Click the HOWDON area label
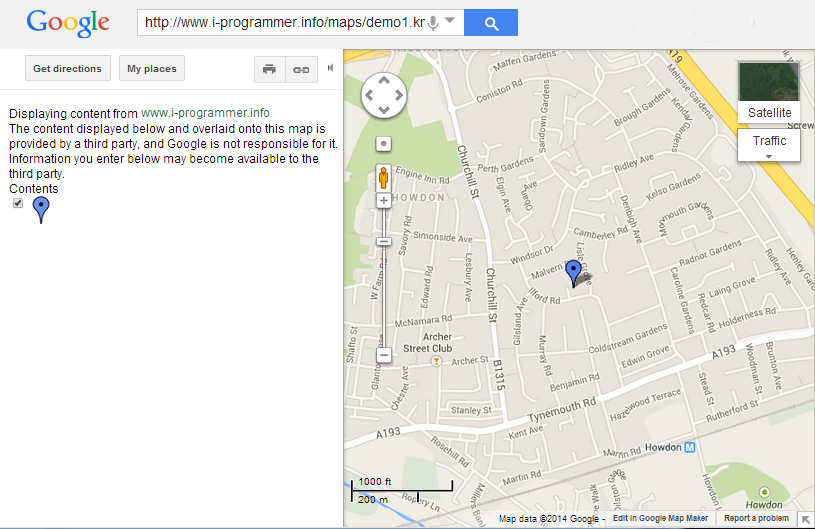Image resolution: width=815 pixels, height=529 pixels. click(x=418, y=197)
